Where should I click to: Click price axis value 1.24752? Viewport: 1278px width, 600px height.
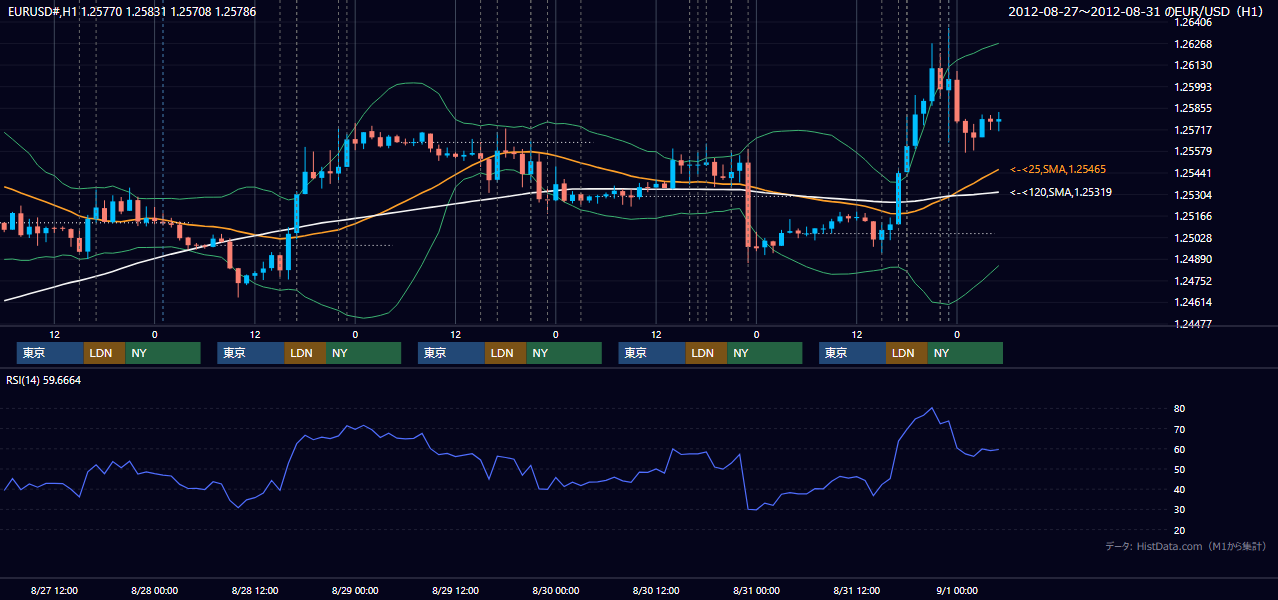coord(1192,281)
